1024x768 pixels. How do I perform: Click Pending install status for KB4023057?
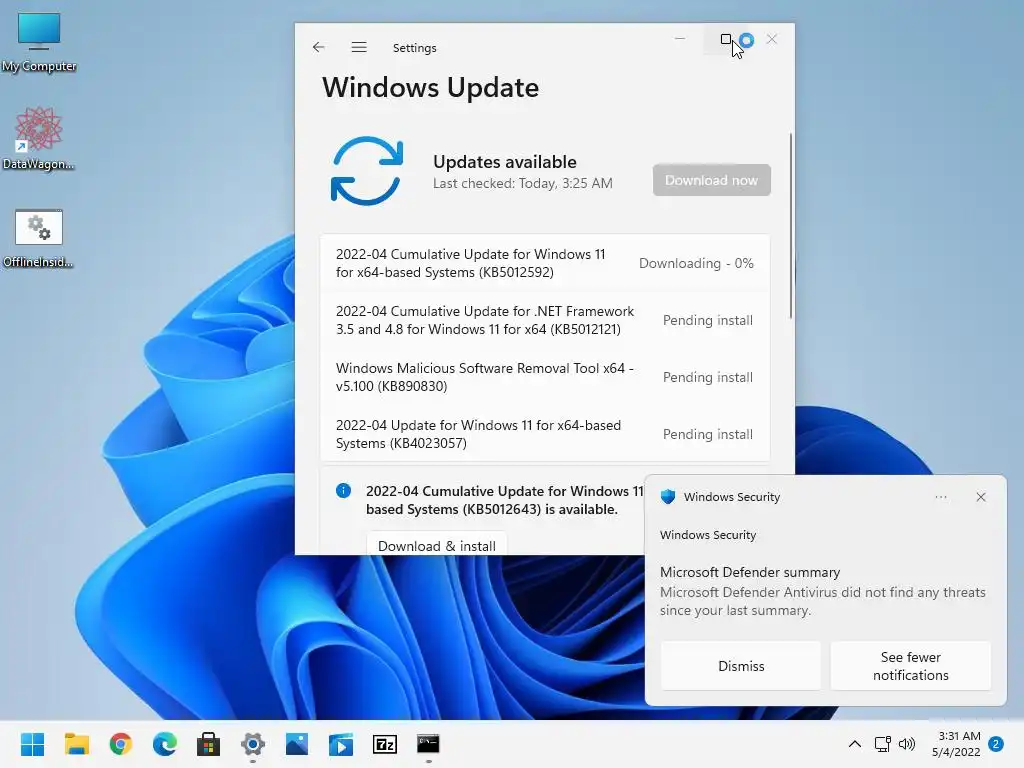(x=708, y=434)
